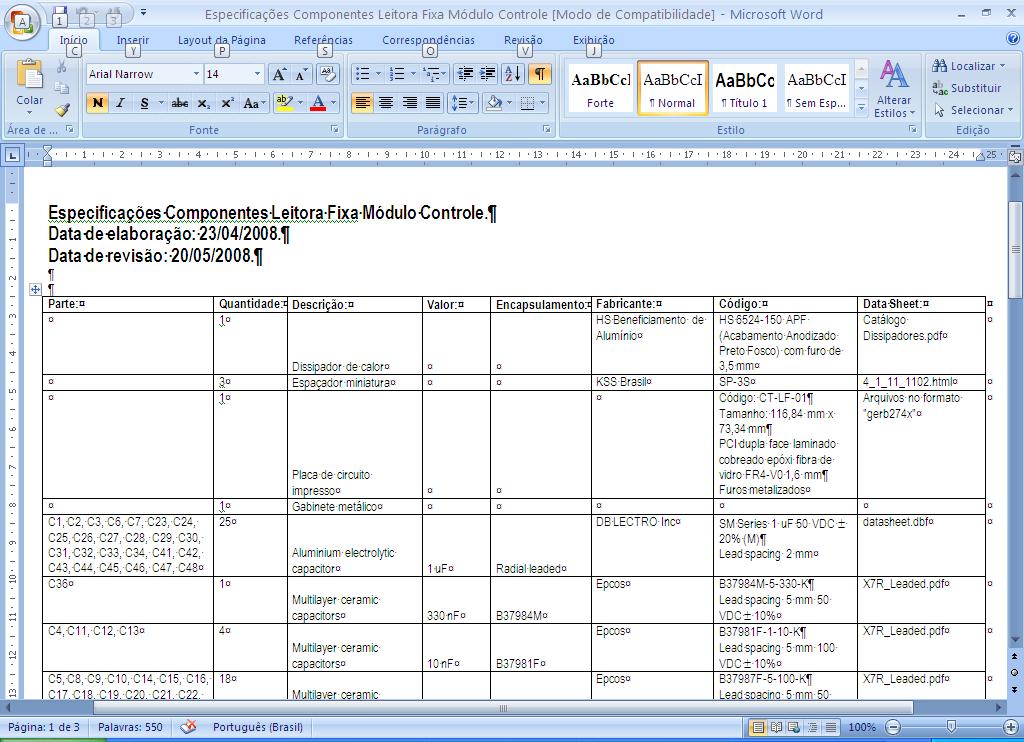The height and width of the screenshot is (742, 1024).
Task: Click the Grow Font icon
Action: tap(279, 74)
